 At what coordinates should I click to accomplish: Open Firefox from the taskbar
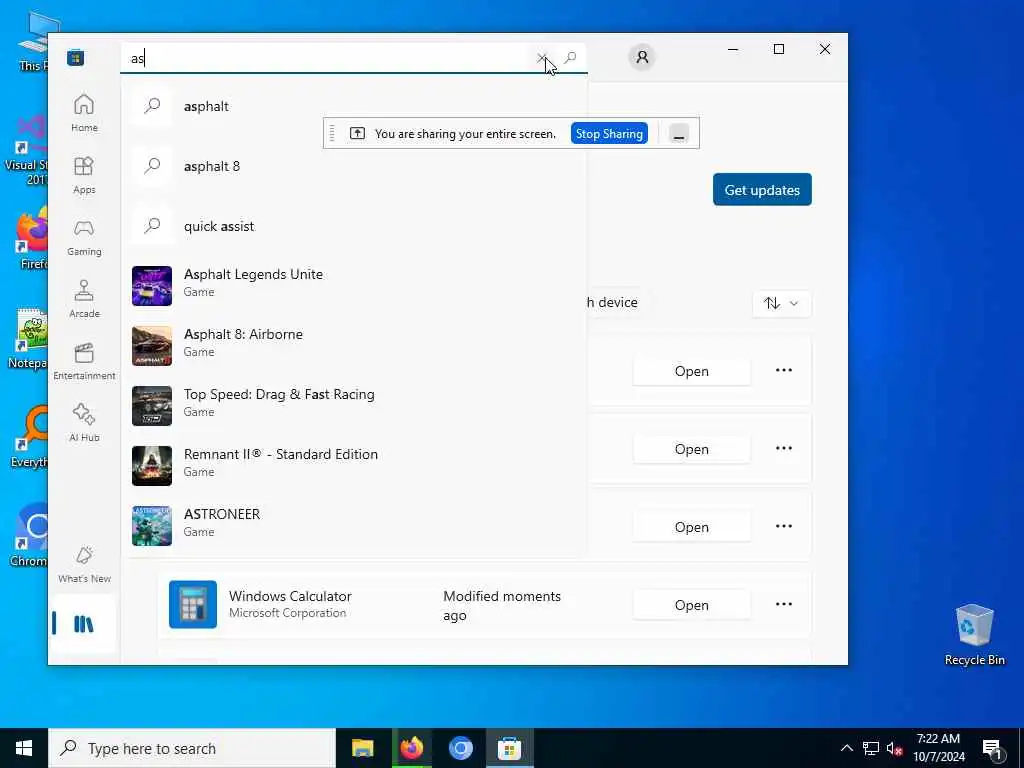[x=411, y=748]
